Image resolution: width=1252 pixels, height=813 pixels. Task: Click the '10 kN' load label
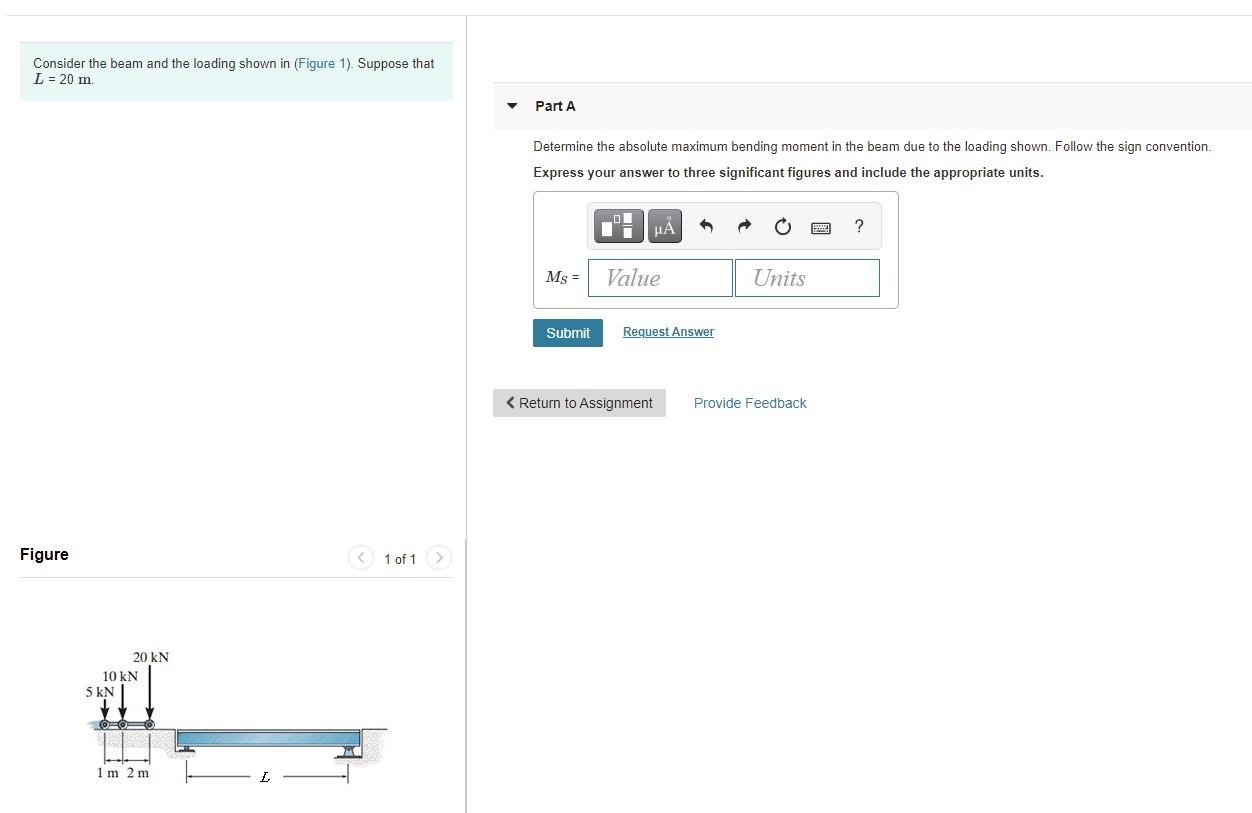tap(120, 676)
